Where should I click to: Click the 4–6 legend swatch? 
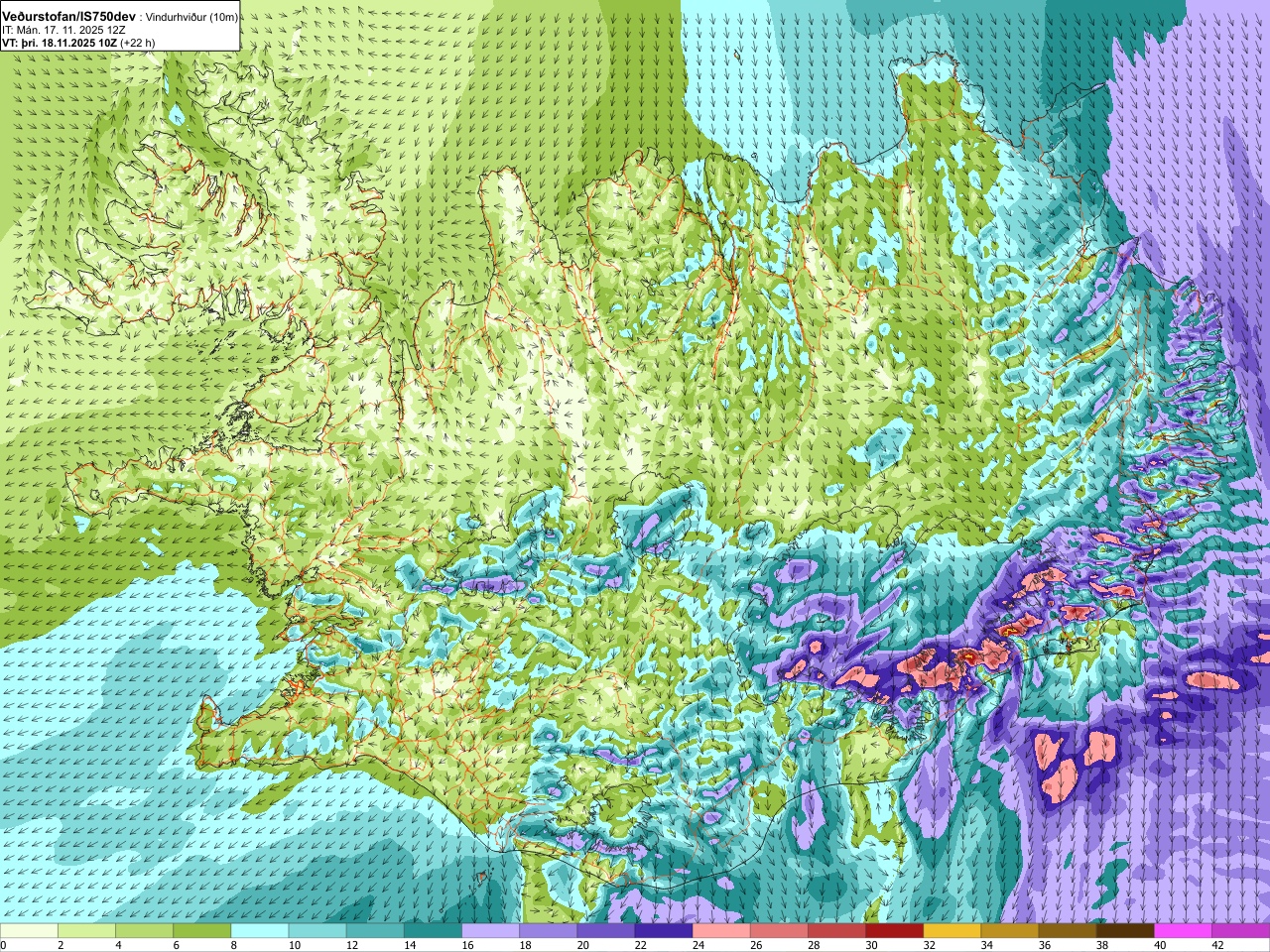pyautogui.click(x=144, y=931)
